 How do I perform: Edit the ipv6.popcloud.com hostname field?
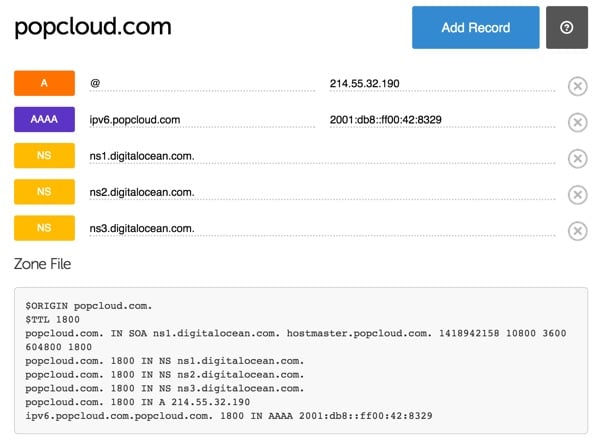tap(200, 120)
